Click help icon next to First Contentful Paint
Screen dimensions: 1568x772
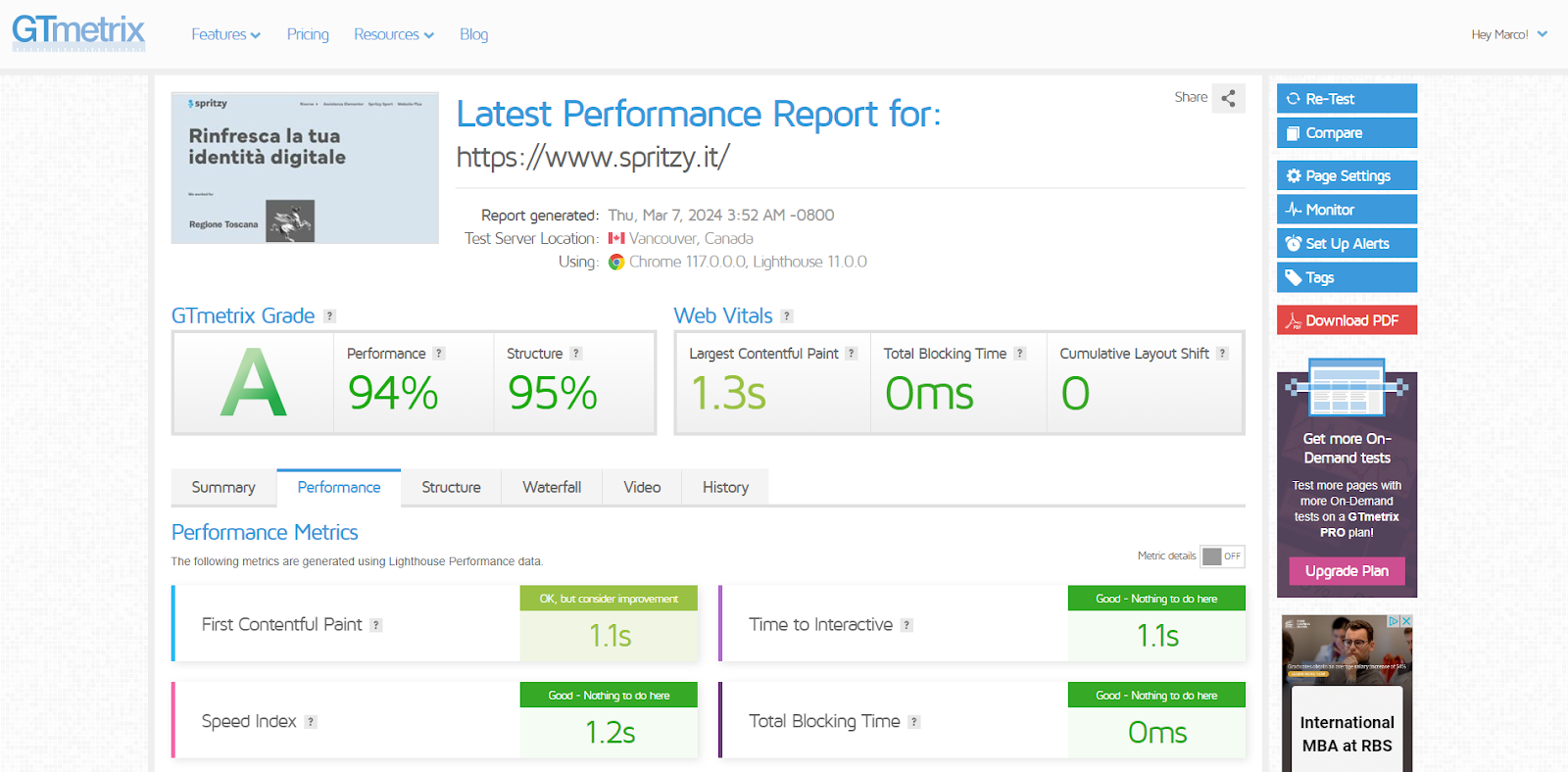(375, 625)
